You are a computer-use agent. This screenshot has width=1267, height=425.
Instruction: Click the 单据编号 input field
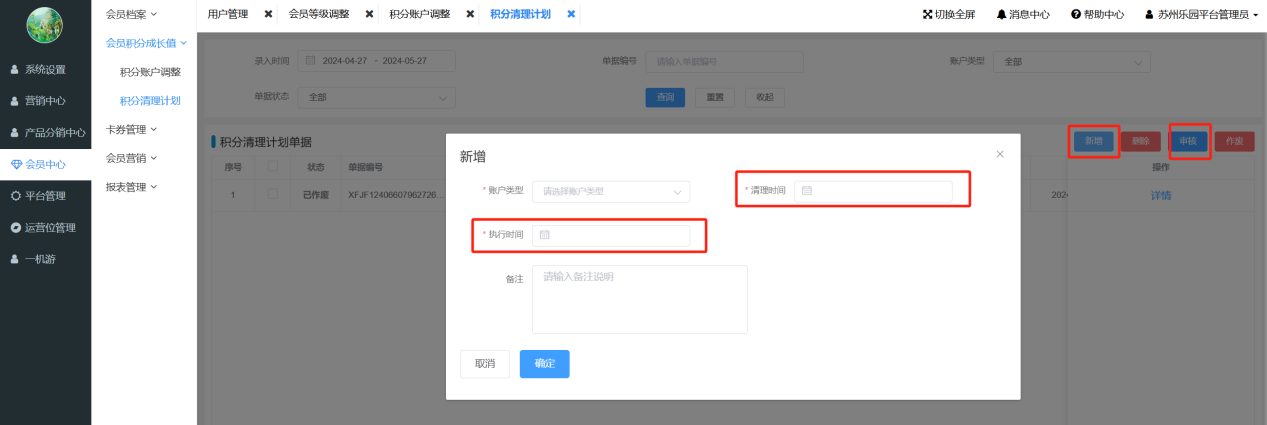[725, 61]
